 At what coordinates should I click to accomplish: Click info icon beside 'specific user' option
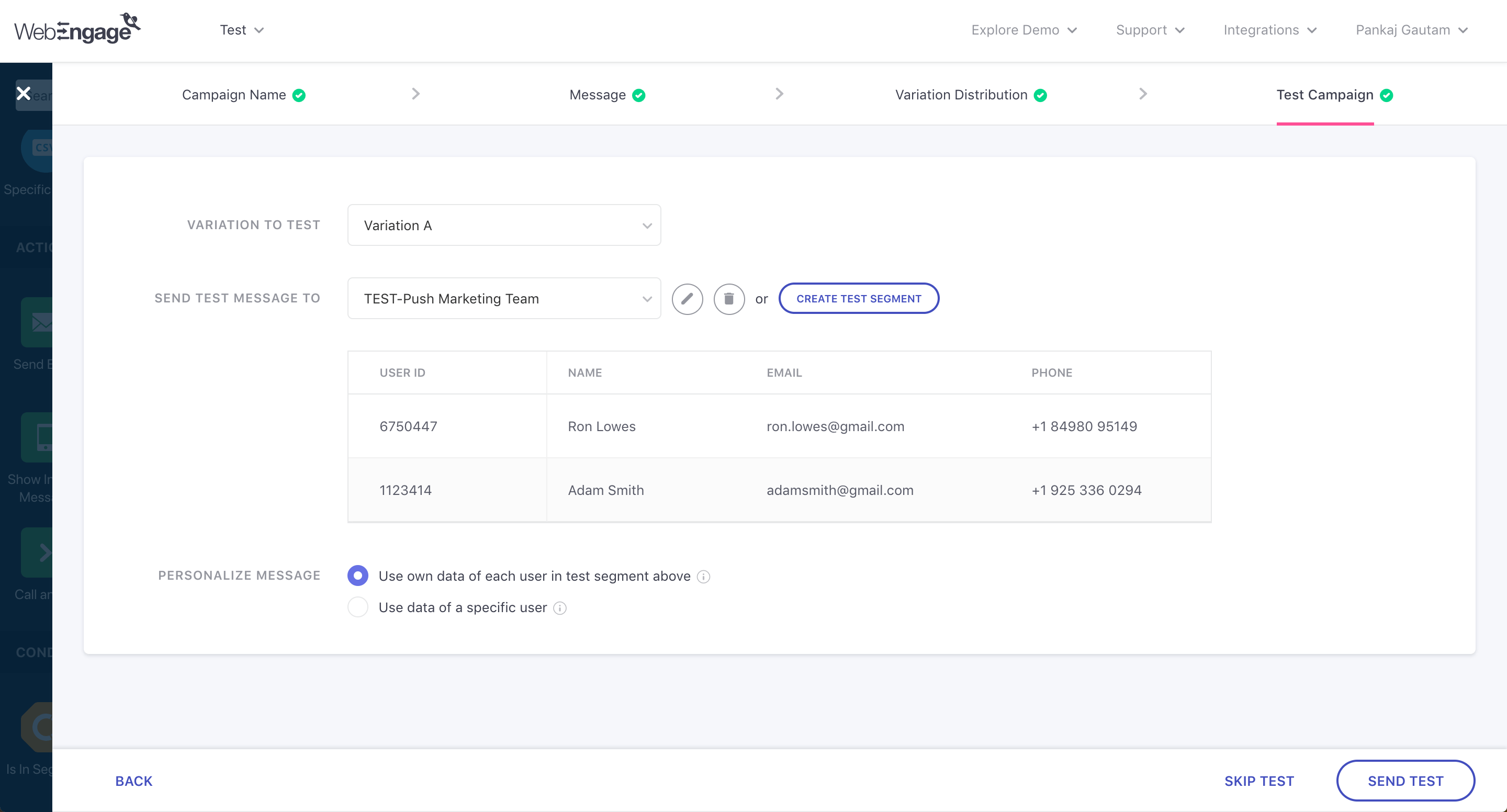click(560, 608)
